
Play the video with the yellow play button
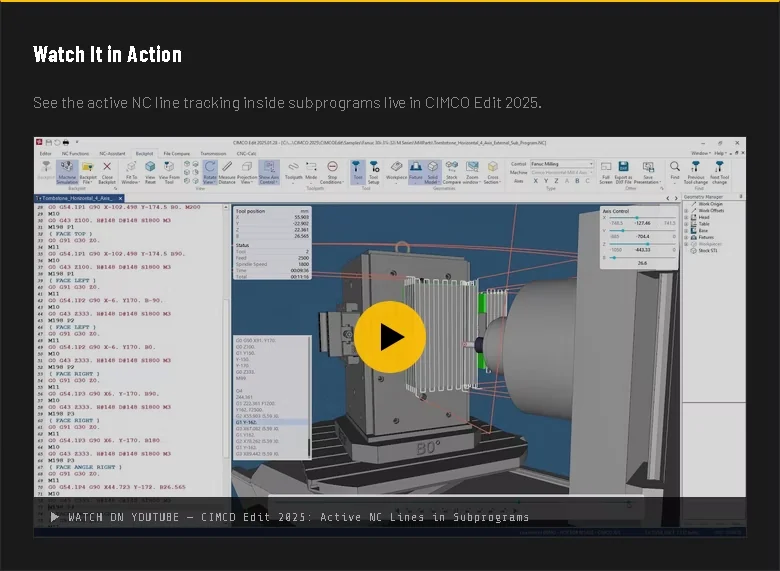(390, 337)
